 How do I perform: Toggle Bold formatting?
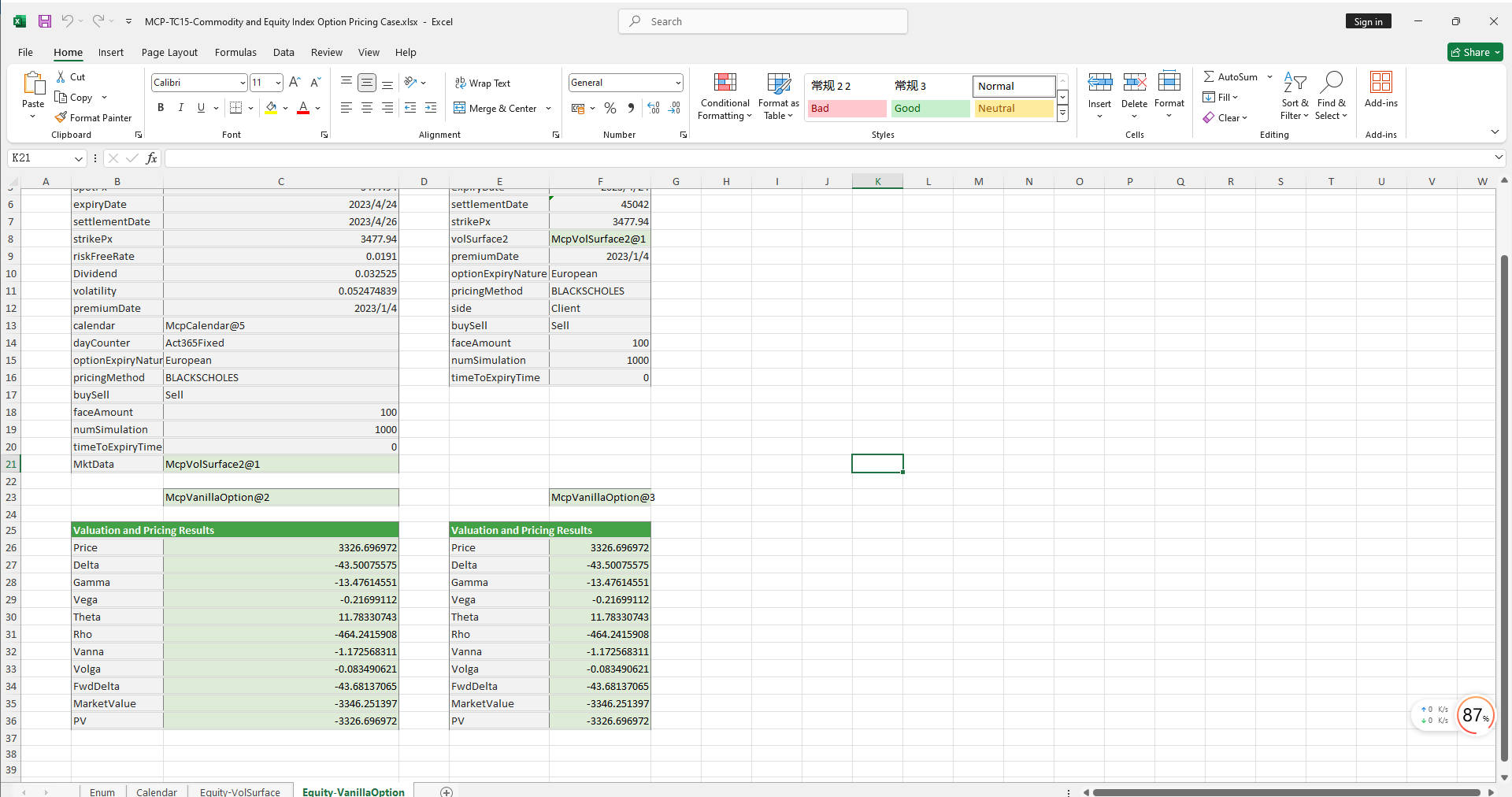tap(161, 108)
